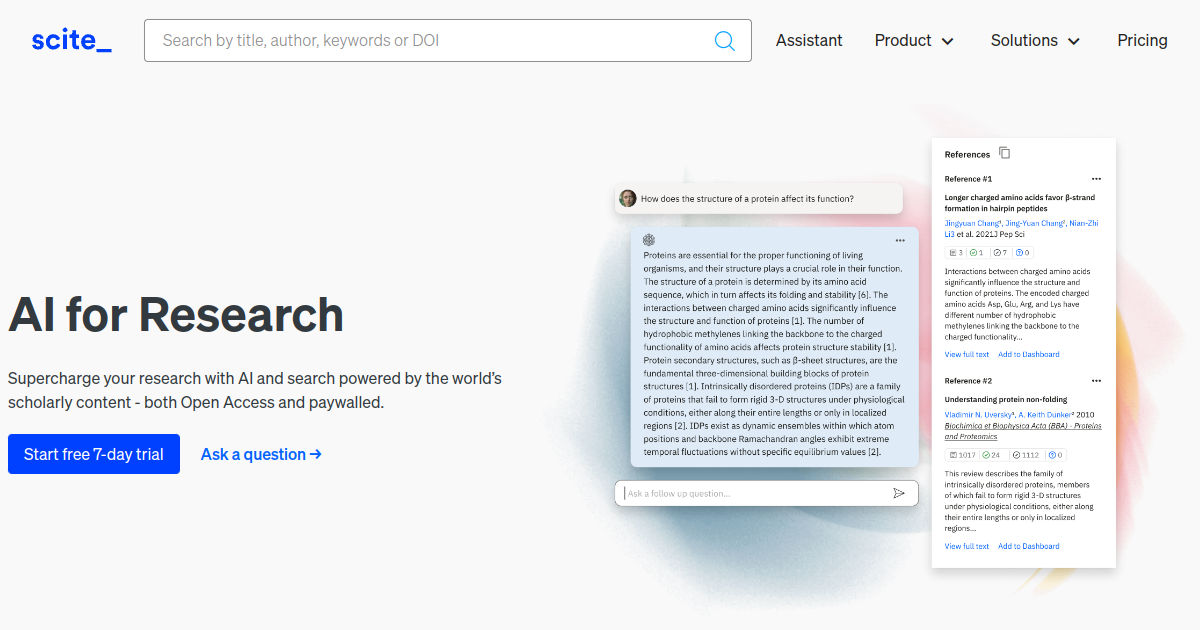Screen dimensions: 1200x630
Task: Click Reference #1 citation count of 3
Action: click(956, 253)
